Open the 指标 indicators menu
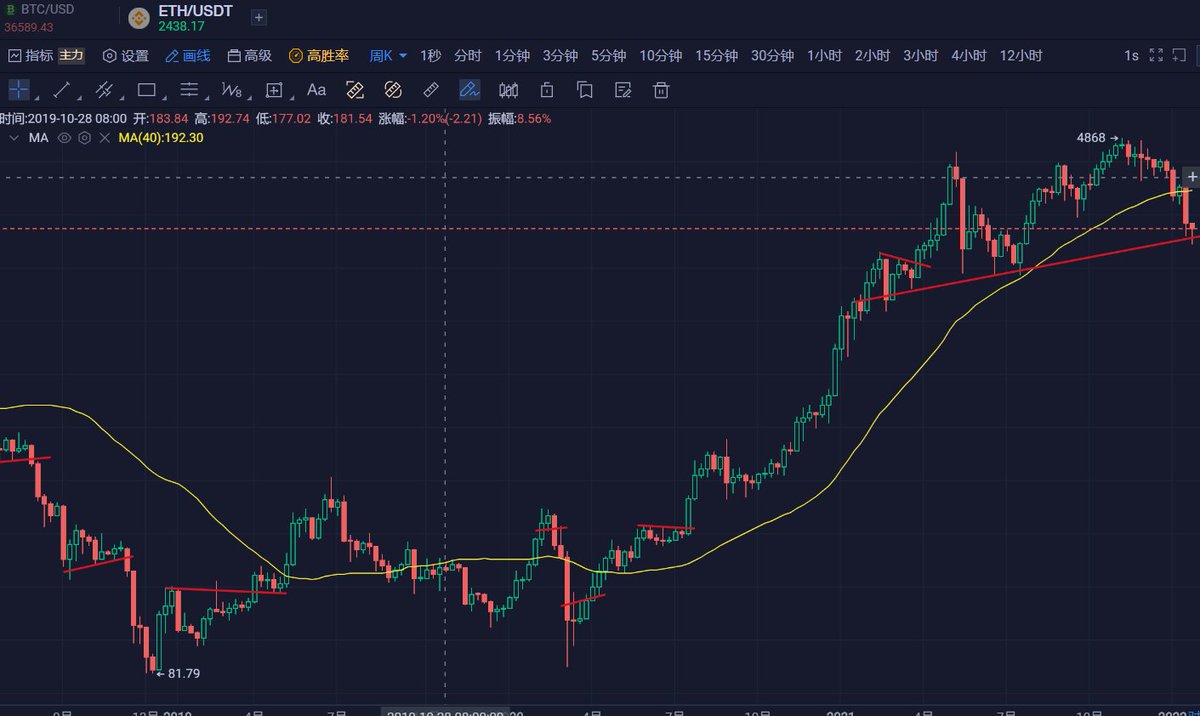 click(30, 56)
